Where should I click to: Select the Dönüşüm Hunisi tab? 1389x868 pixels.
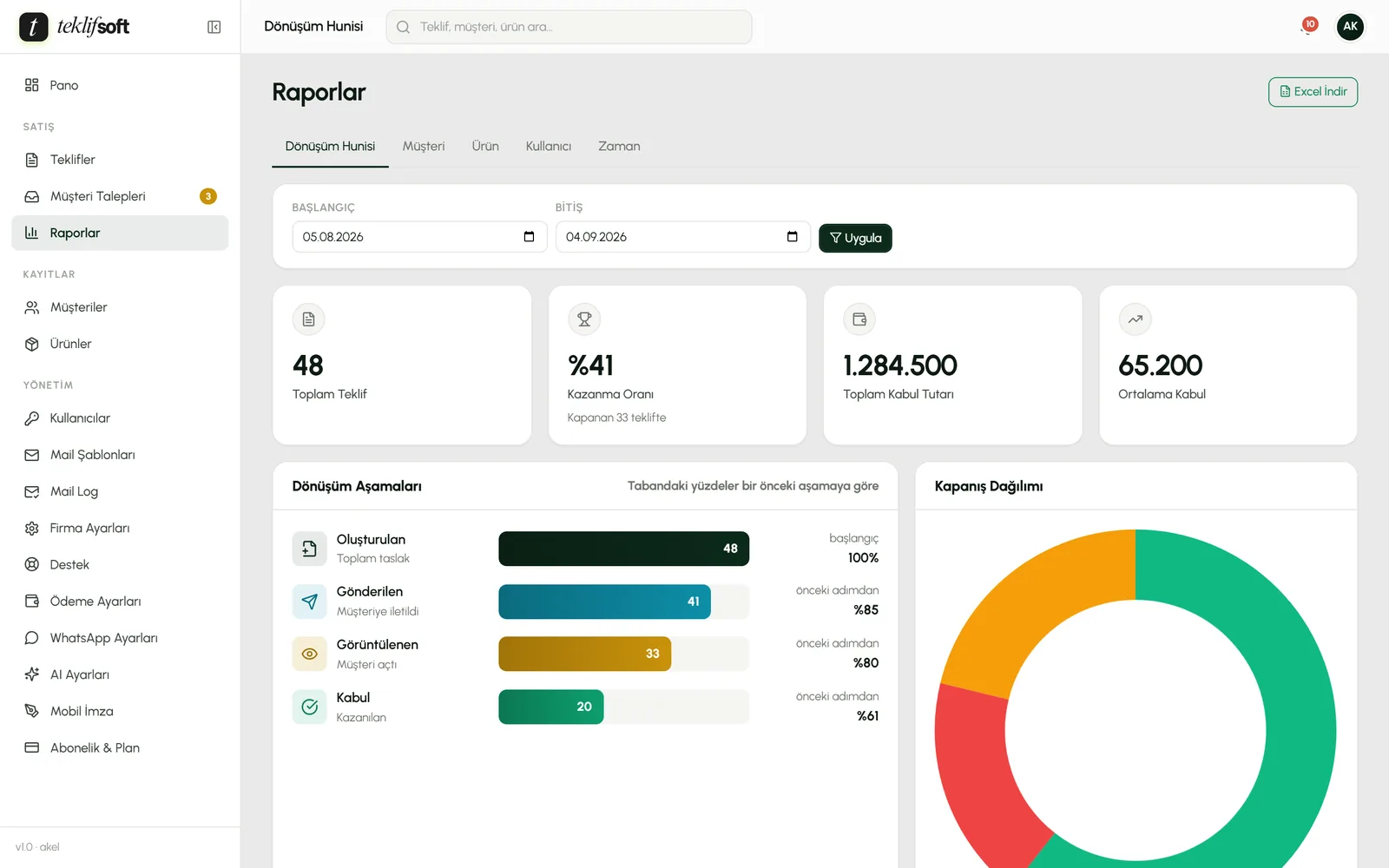pos(331,147)
